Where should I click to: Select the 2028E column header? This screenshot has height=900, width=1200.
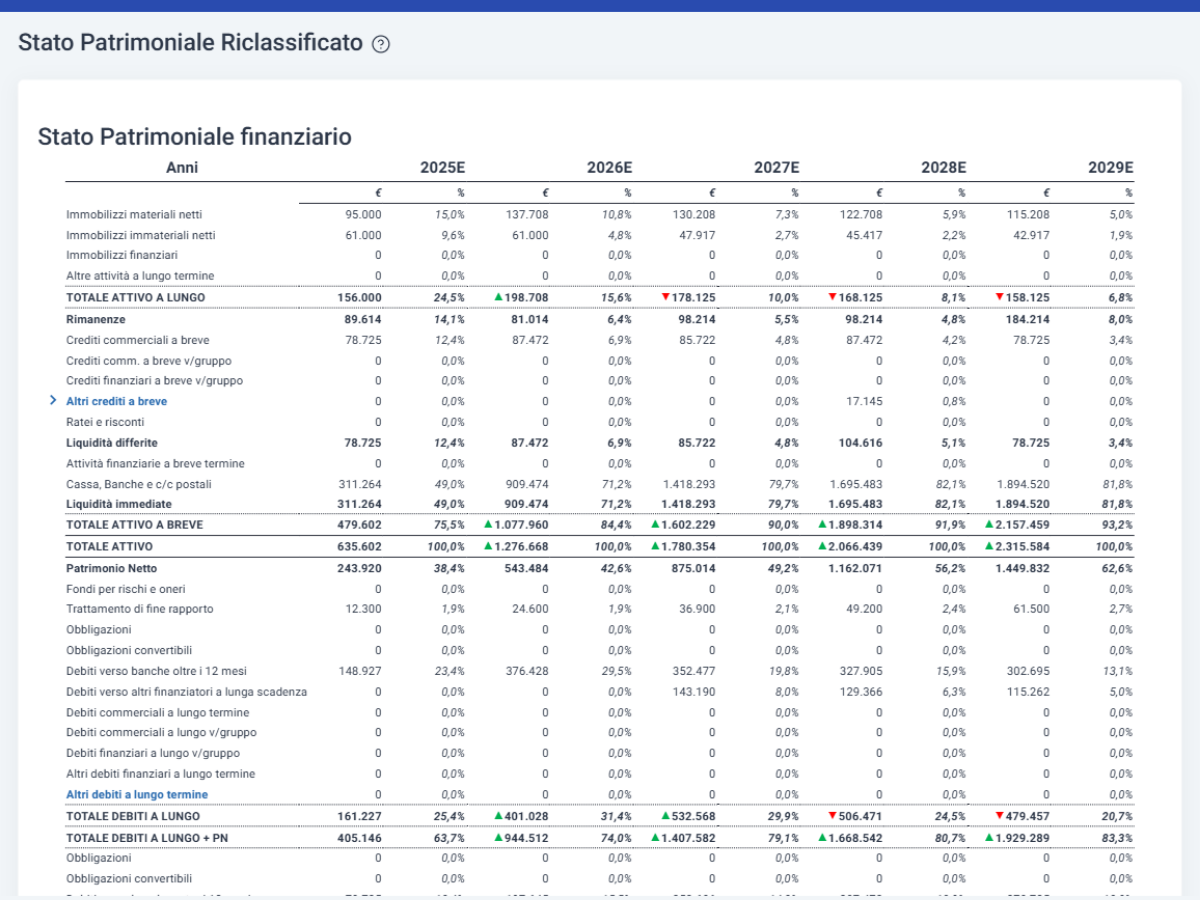pos(943,168)
